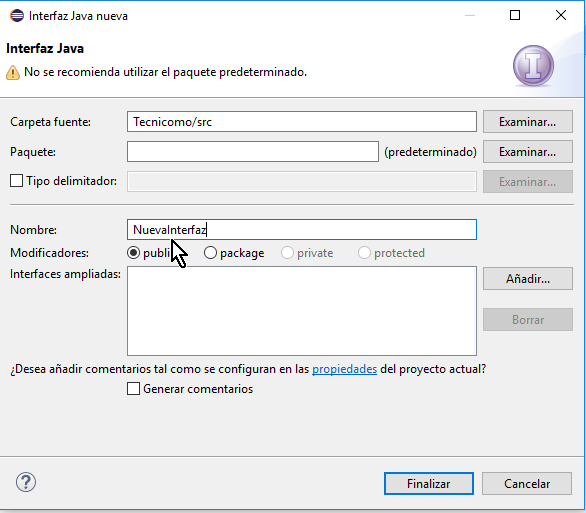This screenshot has height=513, width=586.
Task: Select the package modifier radio button
Action: (210, 253)
